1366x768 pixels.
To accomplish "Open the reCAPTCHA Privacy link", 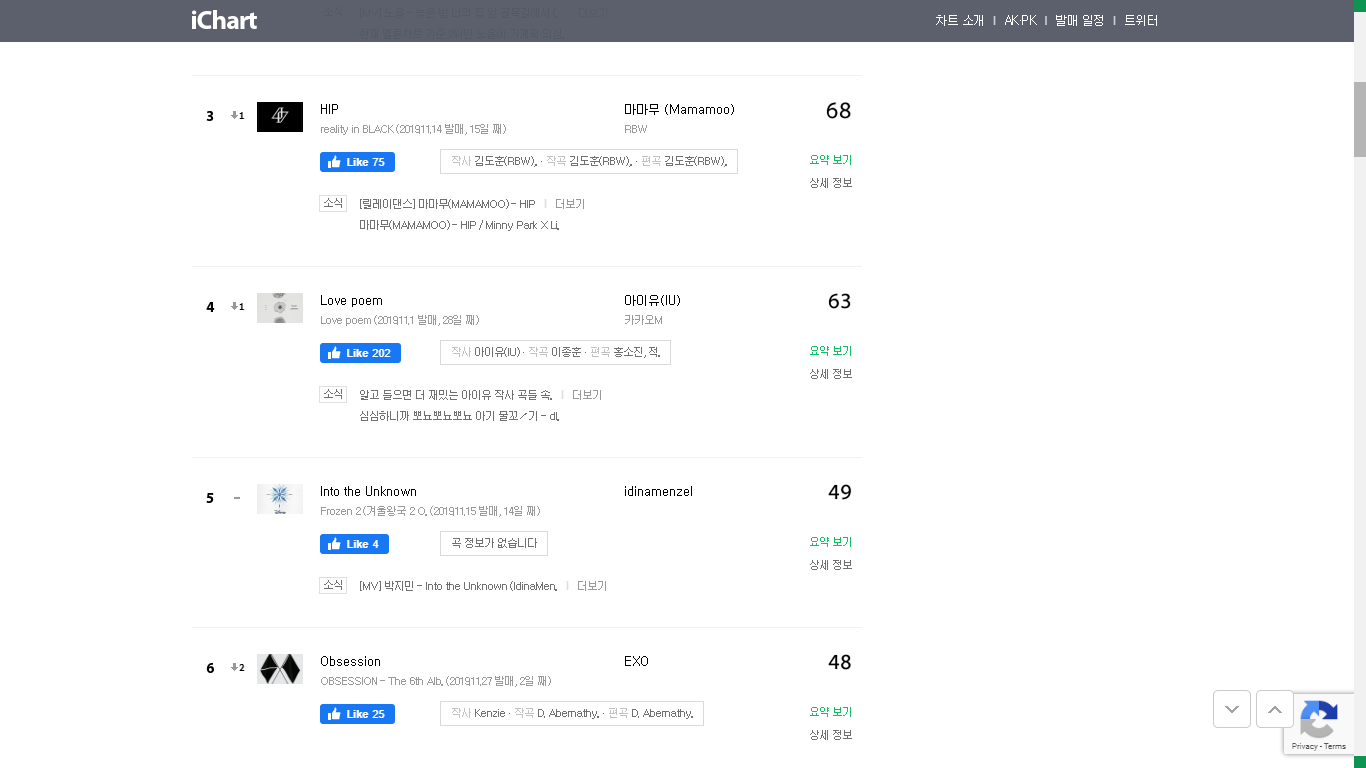I will 1304,747.
